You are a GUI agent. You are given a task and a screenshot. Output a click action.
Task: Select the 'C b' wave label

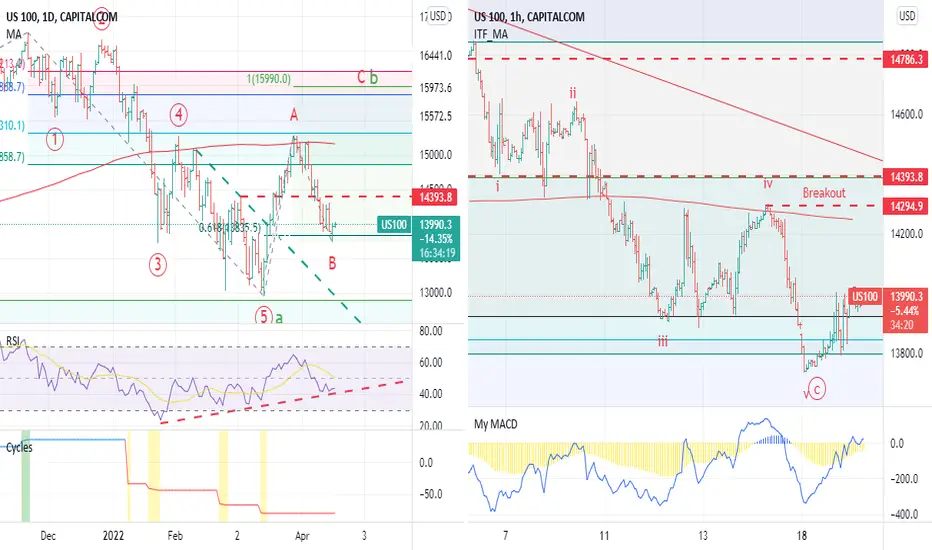point(367,77)
